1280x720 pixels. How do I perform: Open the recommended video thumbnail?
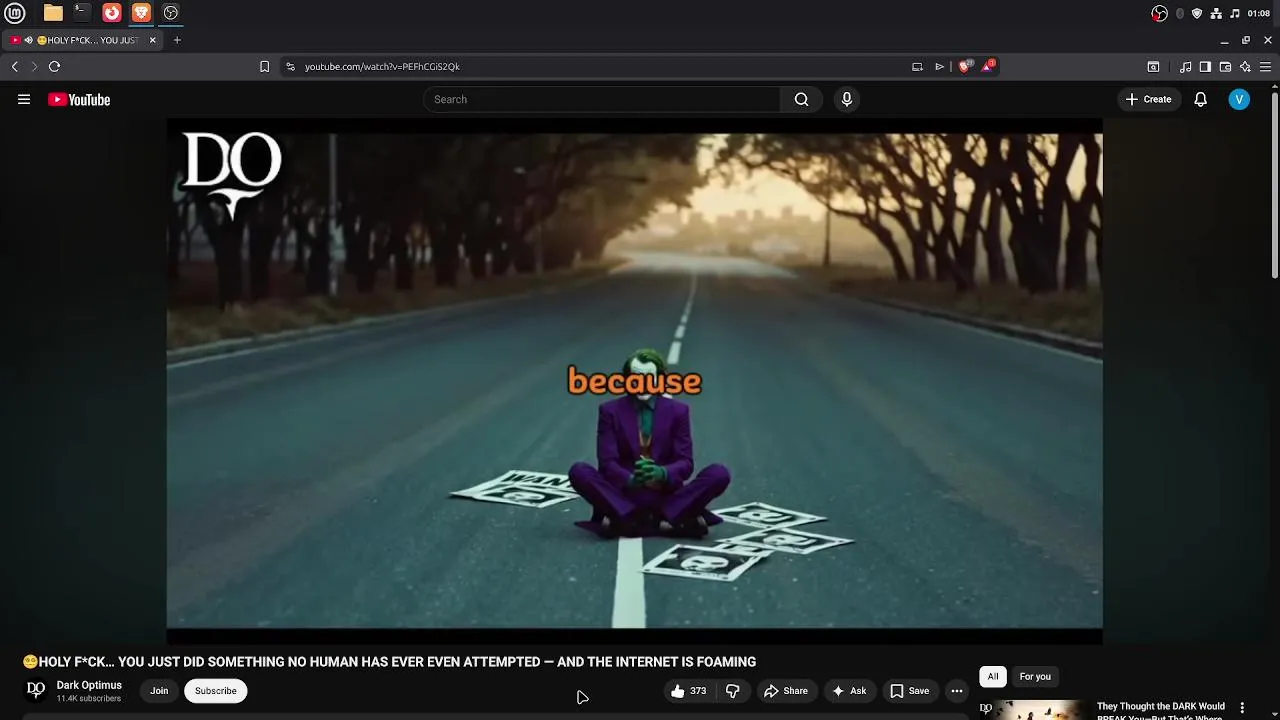pos(1037,710)
